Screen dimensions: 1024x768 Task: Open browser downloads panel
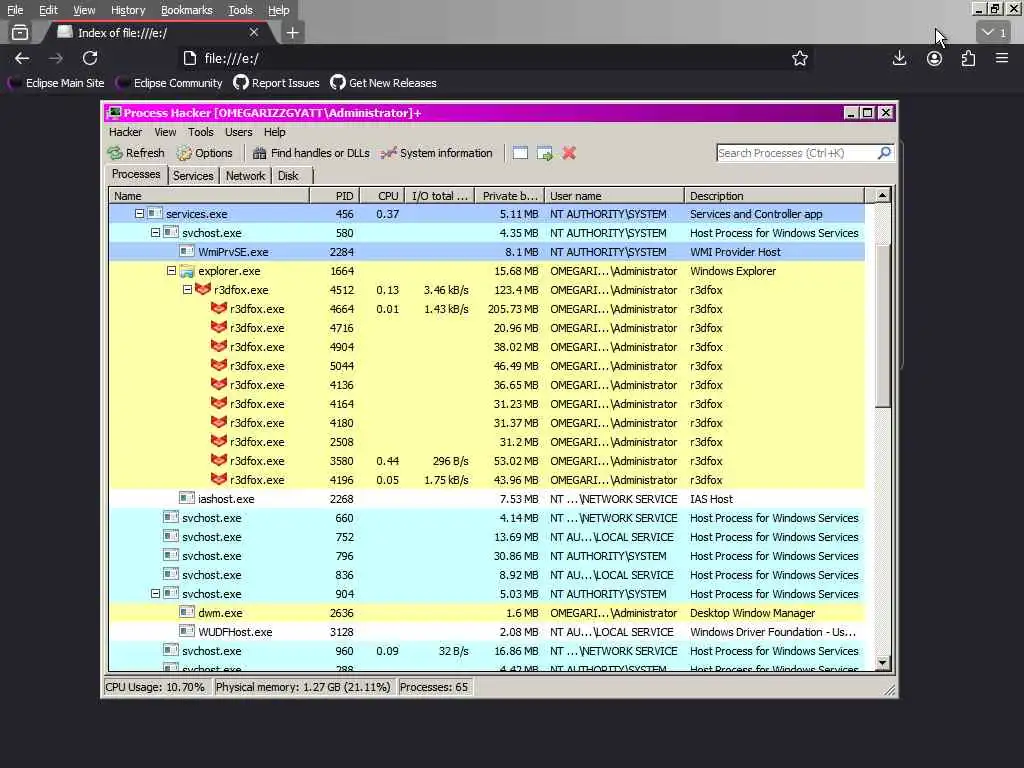tap(899, 58)
